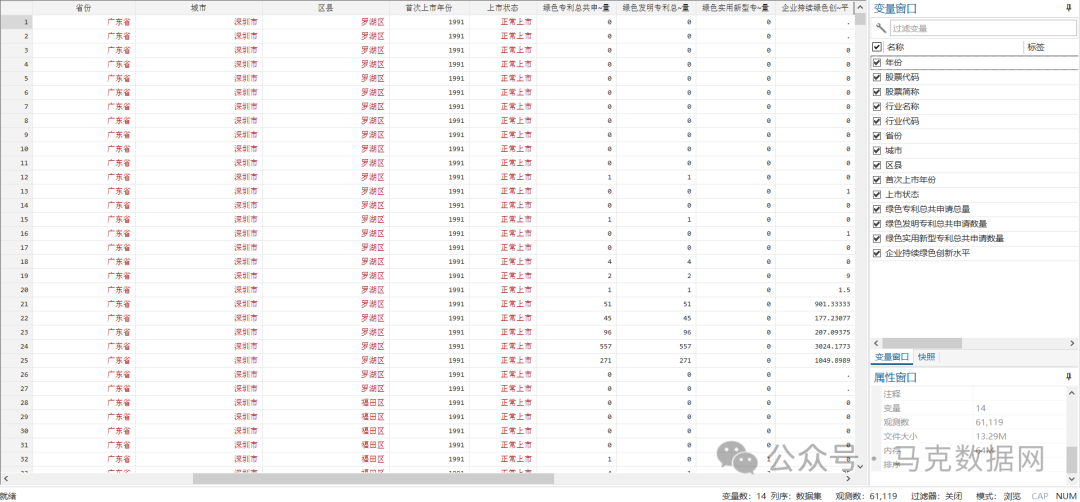Click the 过滤变量 filter input field
The width and height of the screenshot is (1080, 502).
pyautogui.click(x=981, y=28)
